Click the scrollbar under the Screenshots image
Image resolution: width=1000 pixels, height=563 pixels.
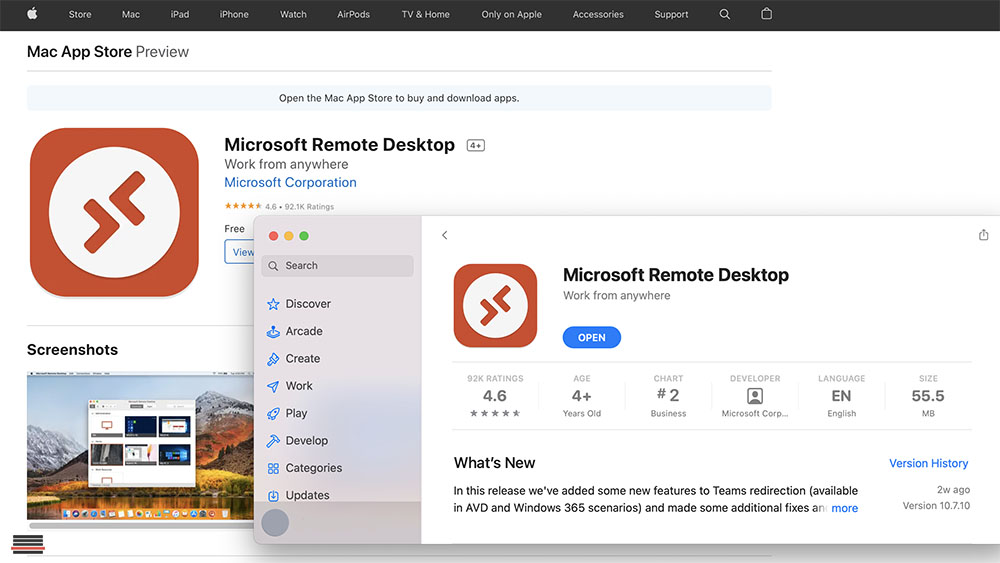[142, 526]
